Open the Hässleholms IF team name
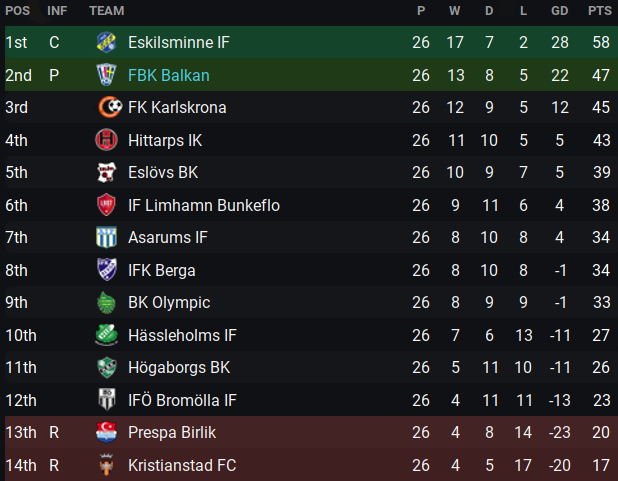Screen dimensions: 618x481 (x=182, y=336)
